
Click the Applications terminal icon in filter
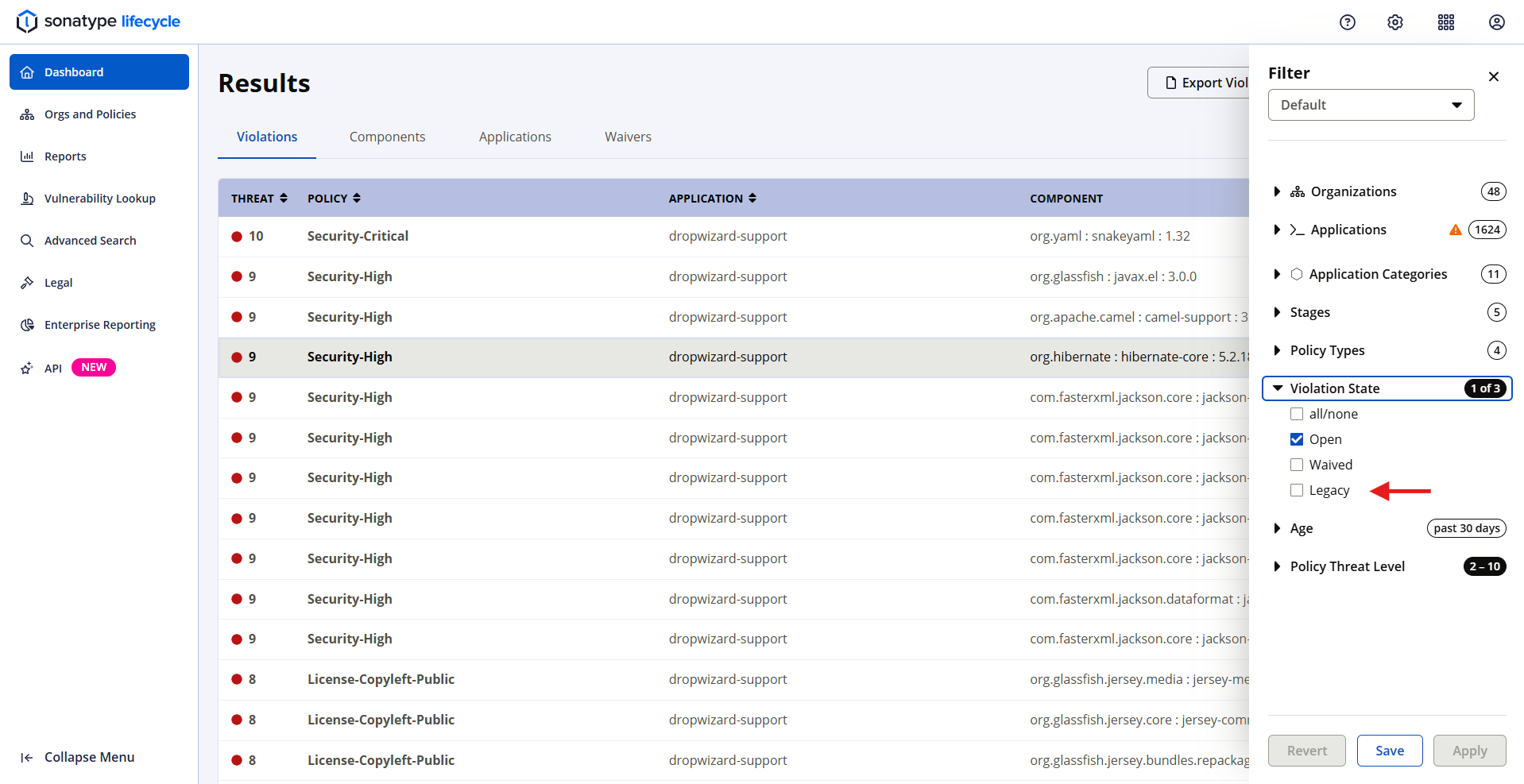point(1298,230)
